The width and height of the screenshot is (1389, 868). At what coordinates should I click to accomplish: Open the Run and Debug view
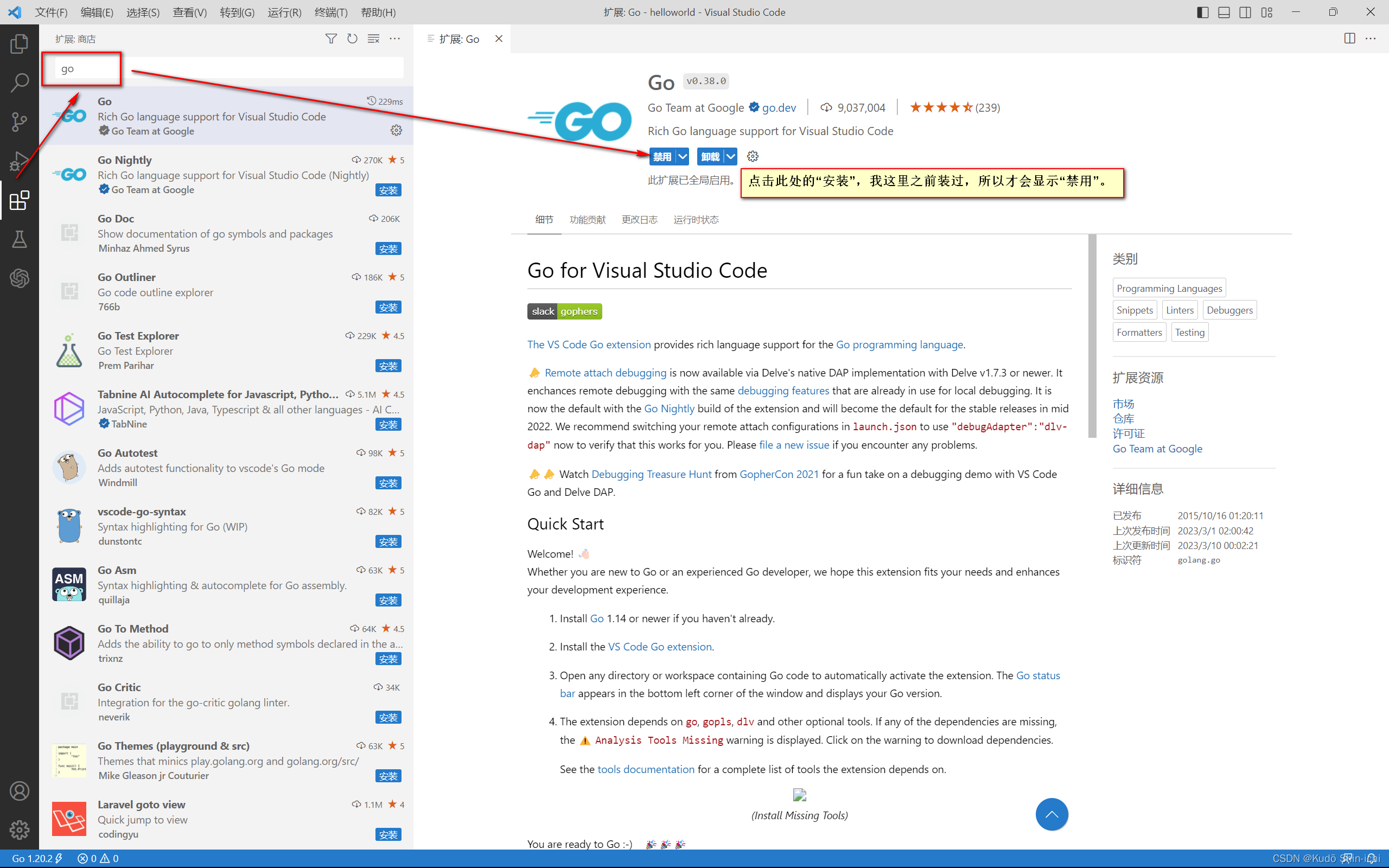(x=20, y=161)
